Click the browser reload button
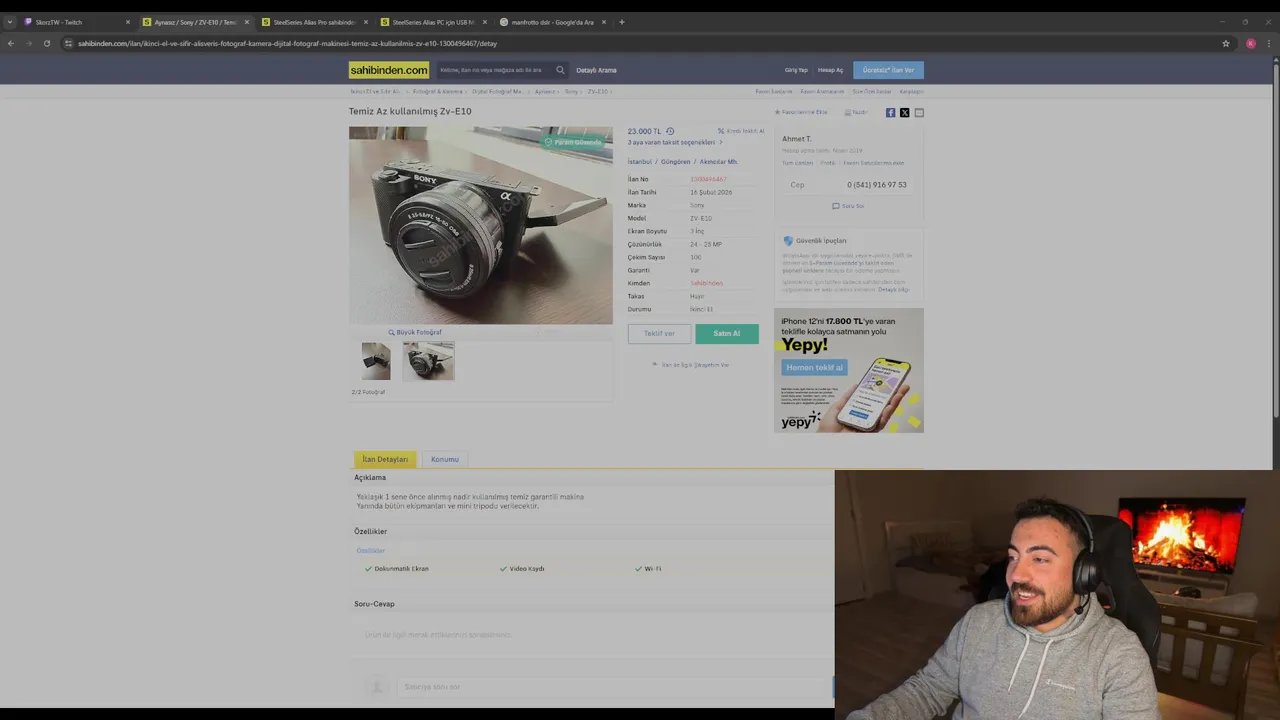This screenshot has height=720, width=1280. (47, 43)
